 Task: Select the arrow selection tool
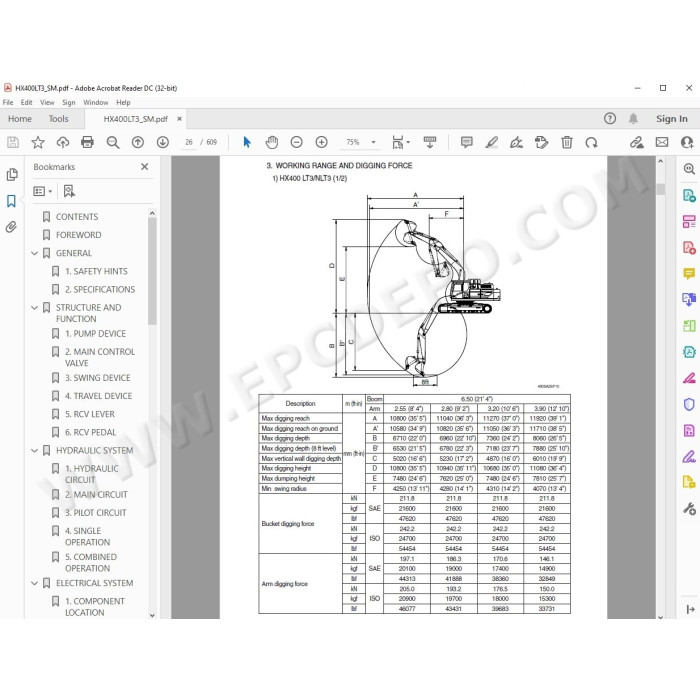coord(247,142)
